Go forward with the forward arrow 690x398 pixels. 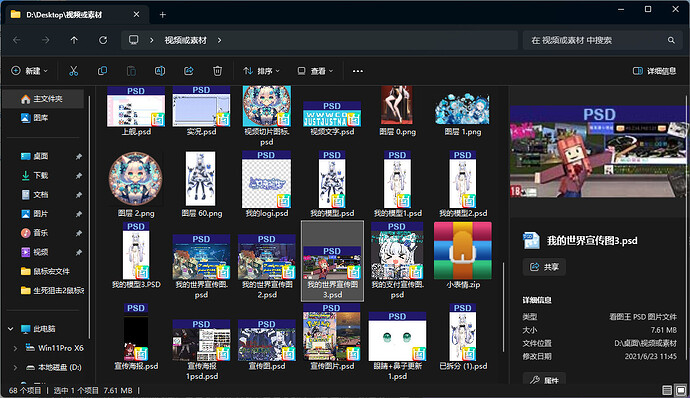[x=45, y=40]
